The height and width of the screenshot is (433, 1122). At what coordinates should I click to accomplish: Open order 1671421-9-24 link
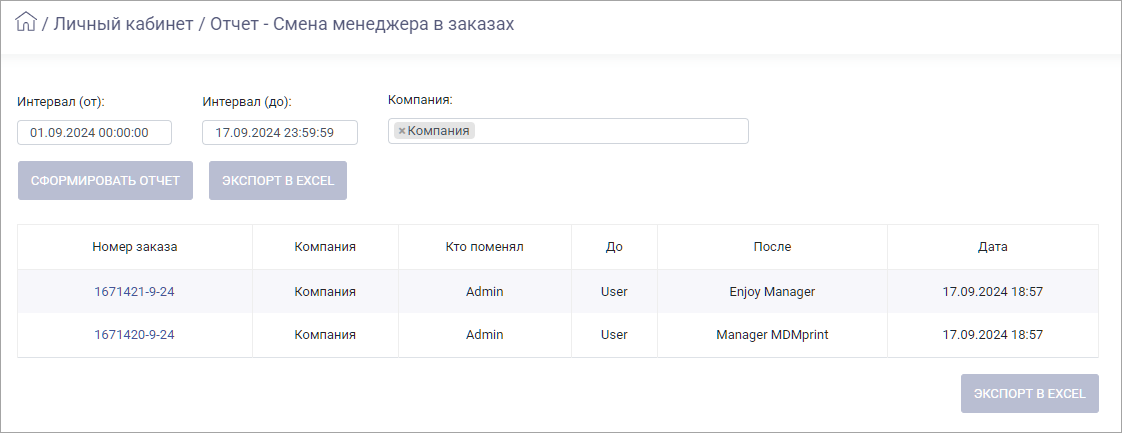(x=135, y=291)
